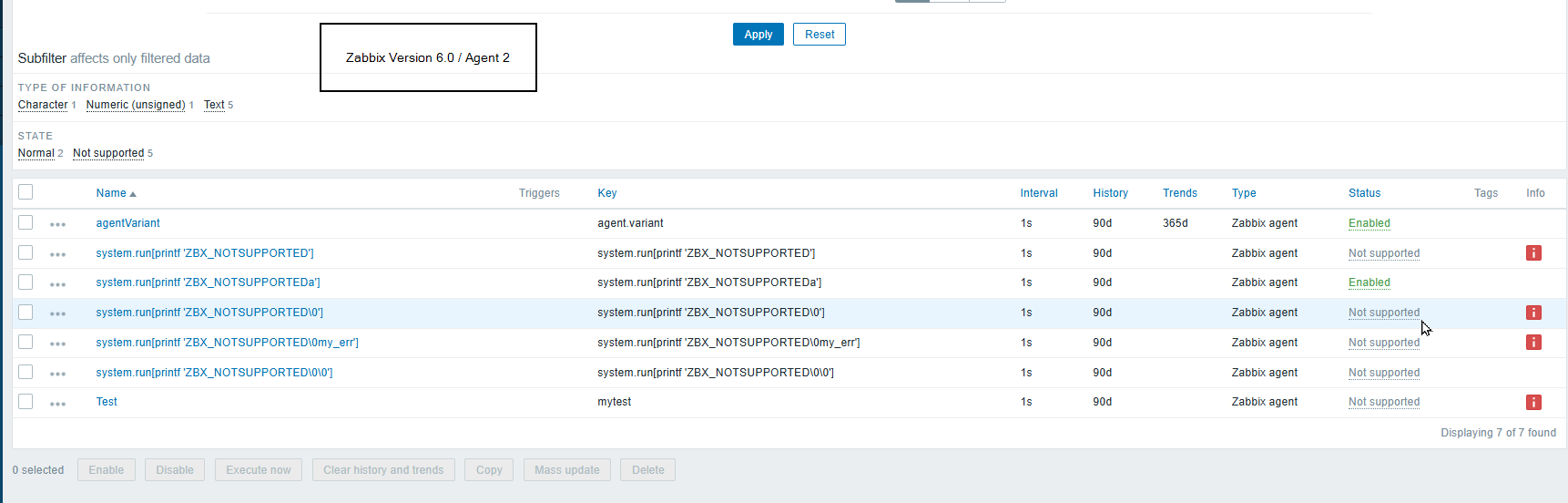Click the red info icon for the Test item
1568x503 pixels.
1533,402
